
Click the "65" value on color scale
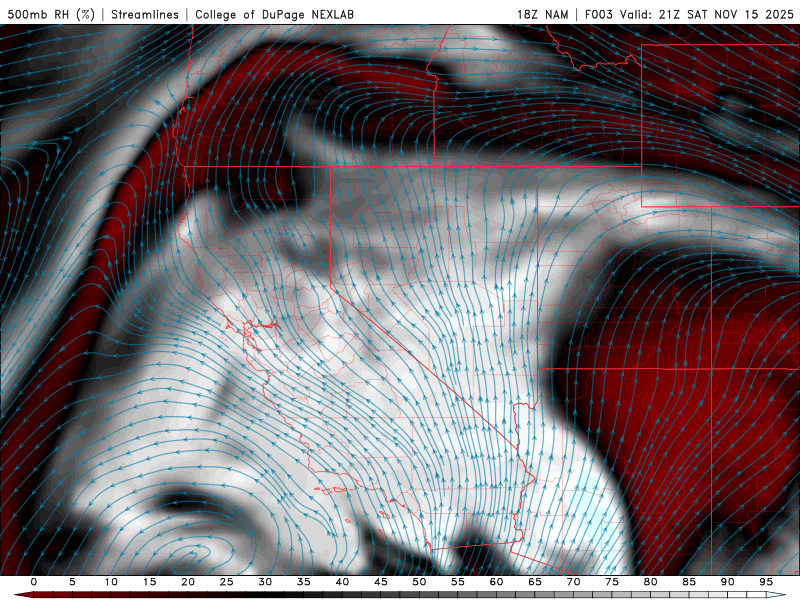coord(535,582)
